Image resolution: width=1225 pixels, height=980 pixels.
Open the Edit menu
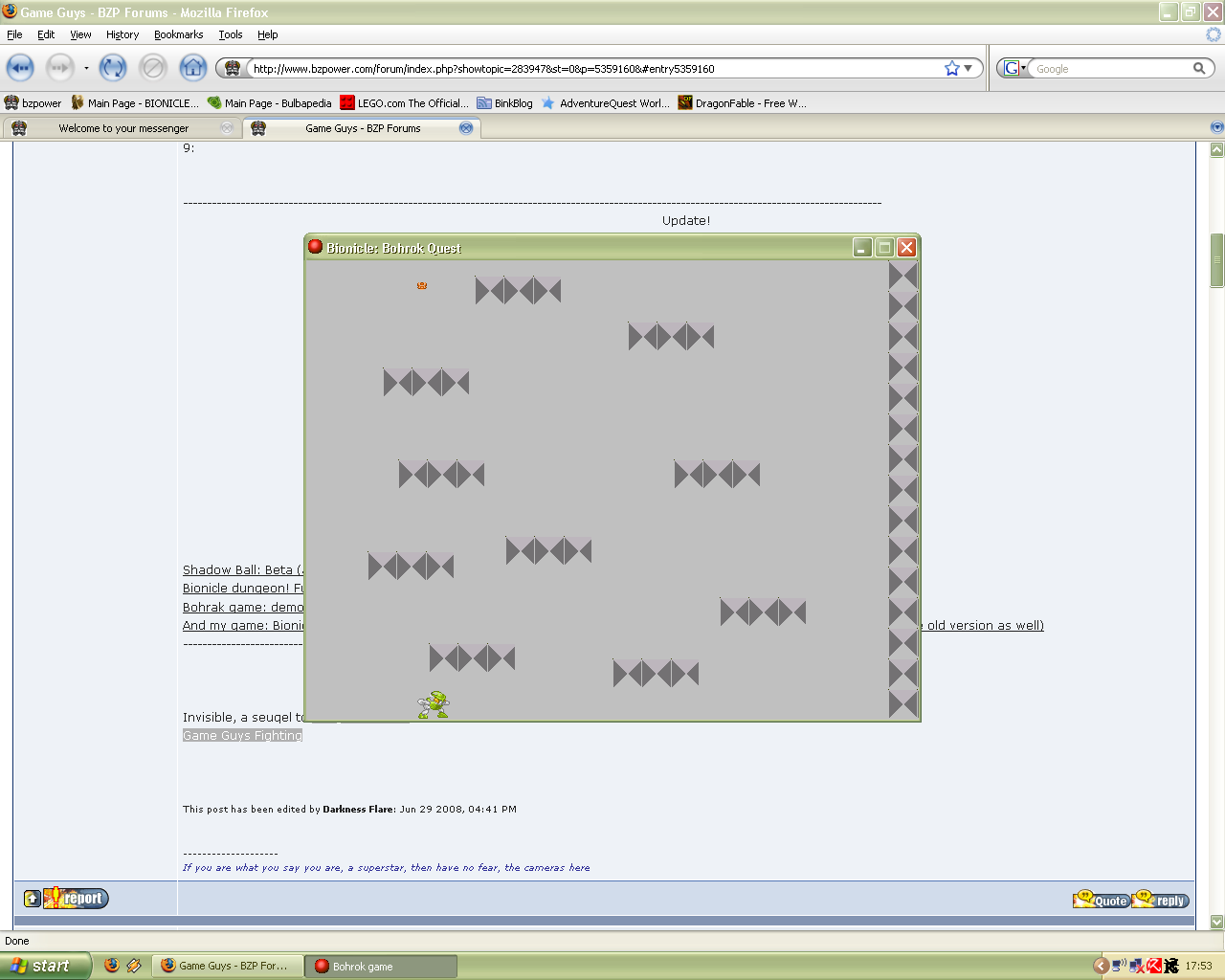click(46, 34)
